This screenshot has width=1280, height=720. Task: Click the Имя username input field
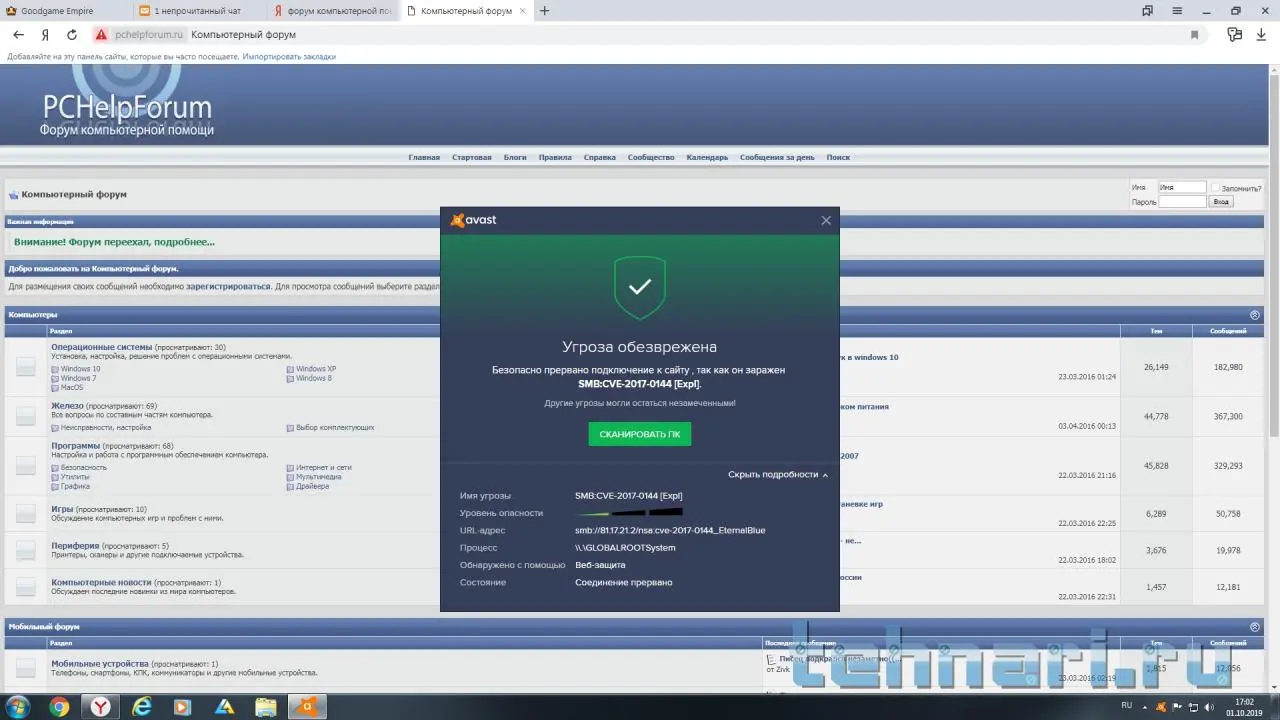1182,187
